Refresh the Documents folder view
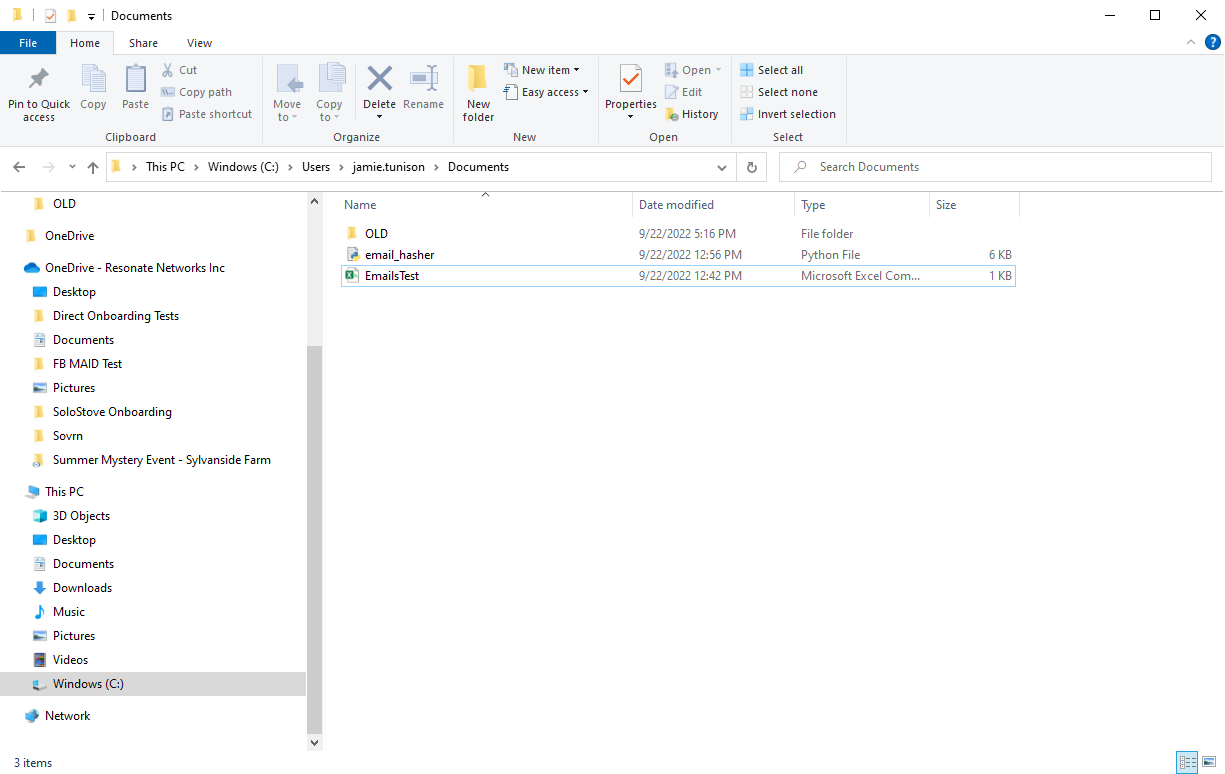 pos(752,167)
